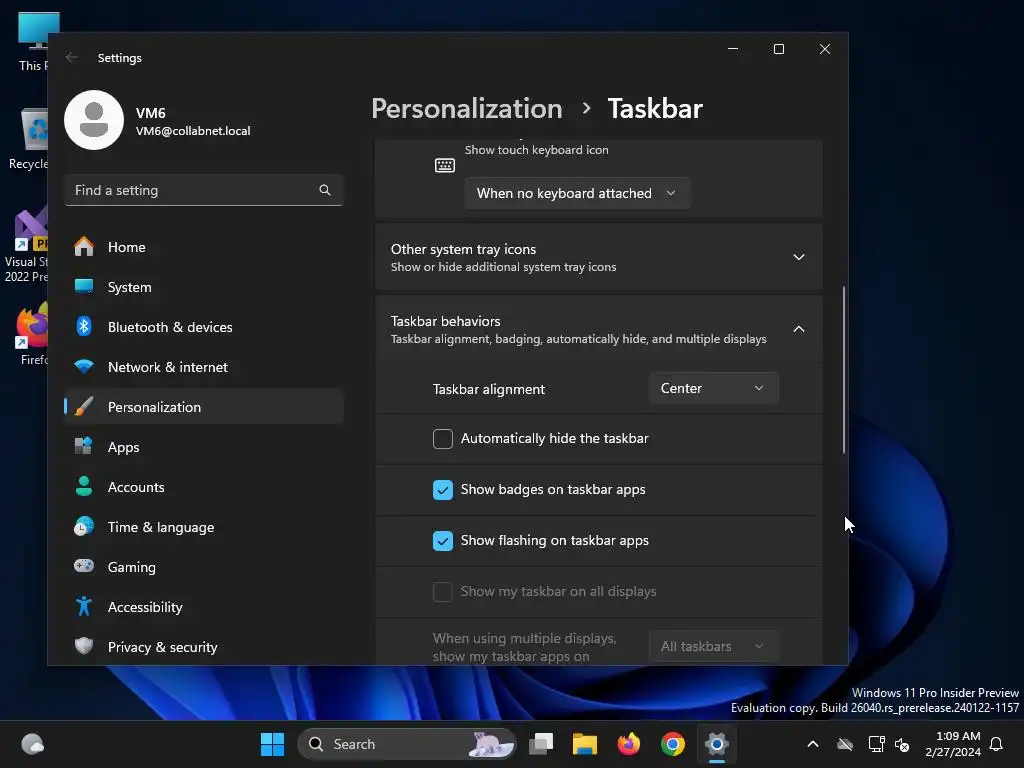The height and width of the screenshot is (768, 1024).
Task: Open System settings page
Action: pyautogui.click(x=204, y=287)
